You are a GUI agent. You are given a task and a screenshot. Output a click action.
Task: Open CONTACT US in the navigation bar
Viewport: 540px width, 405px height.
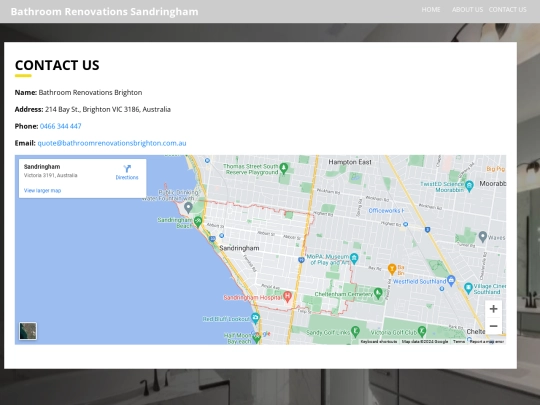[x=507, y=10]
